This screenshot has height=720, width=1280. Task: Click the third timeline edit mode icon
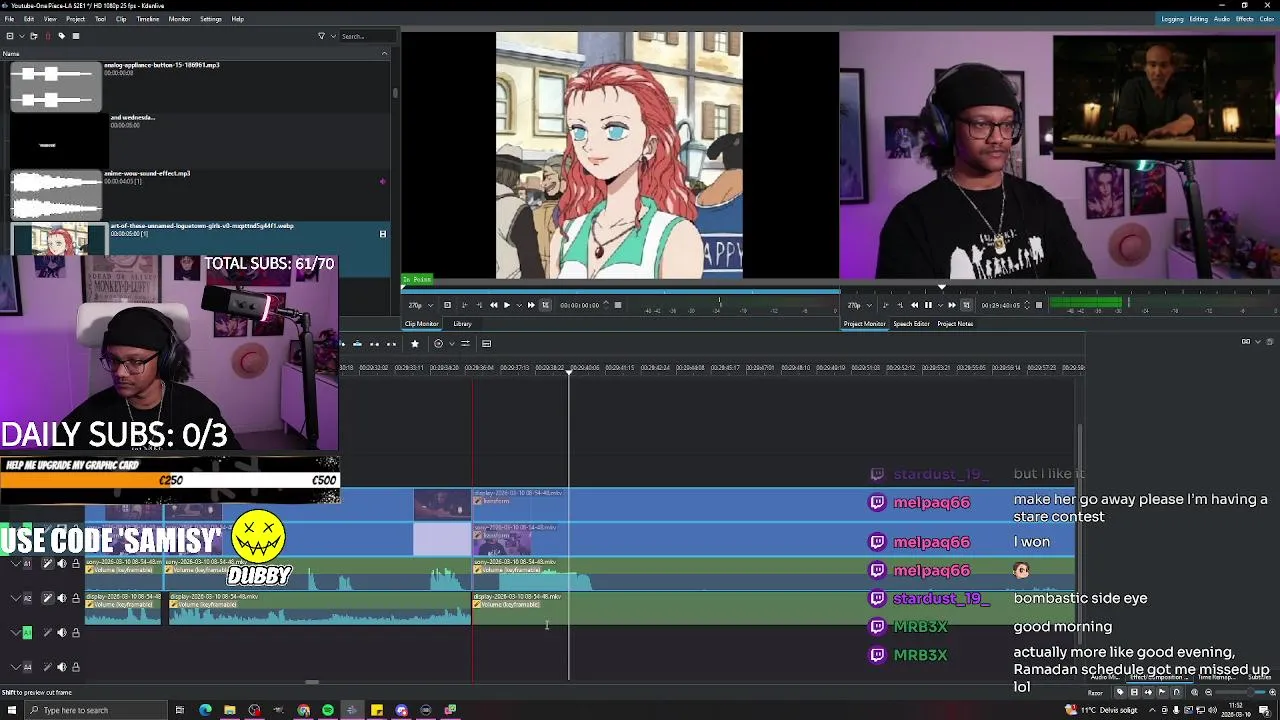click(374, 343)
